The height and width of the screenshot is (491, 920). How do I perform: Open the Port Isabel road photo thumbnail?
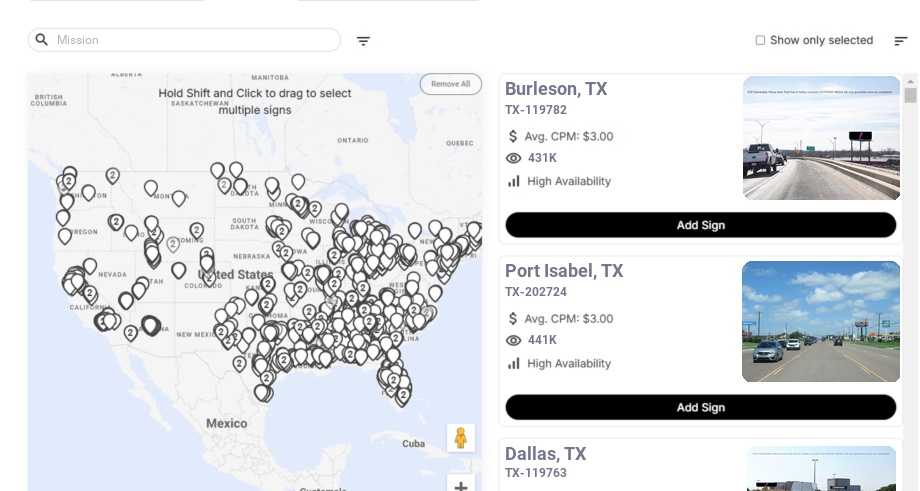pos(820,321)
